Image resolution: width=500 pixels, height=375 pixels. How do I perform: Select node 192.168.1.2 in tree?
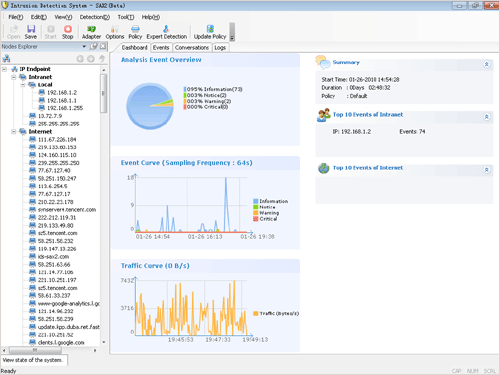tap(62, 92)
